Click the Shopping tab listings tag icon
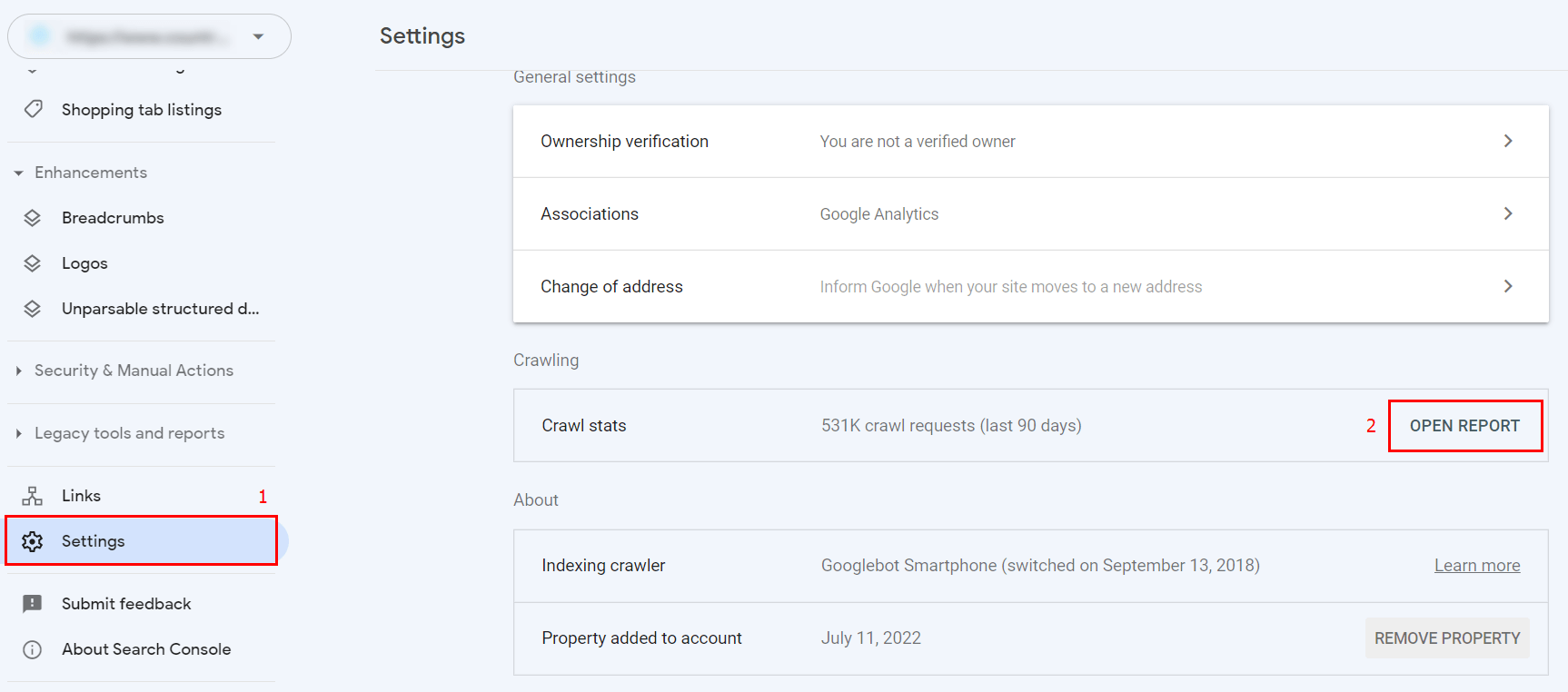Image resolution: width=1568 pixels, height=692 pixels. [x=33, y=109]
